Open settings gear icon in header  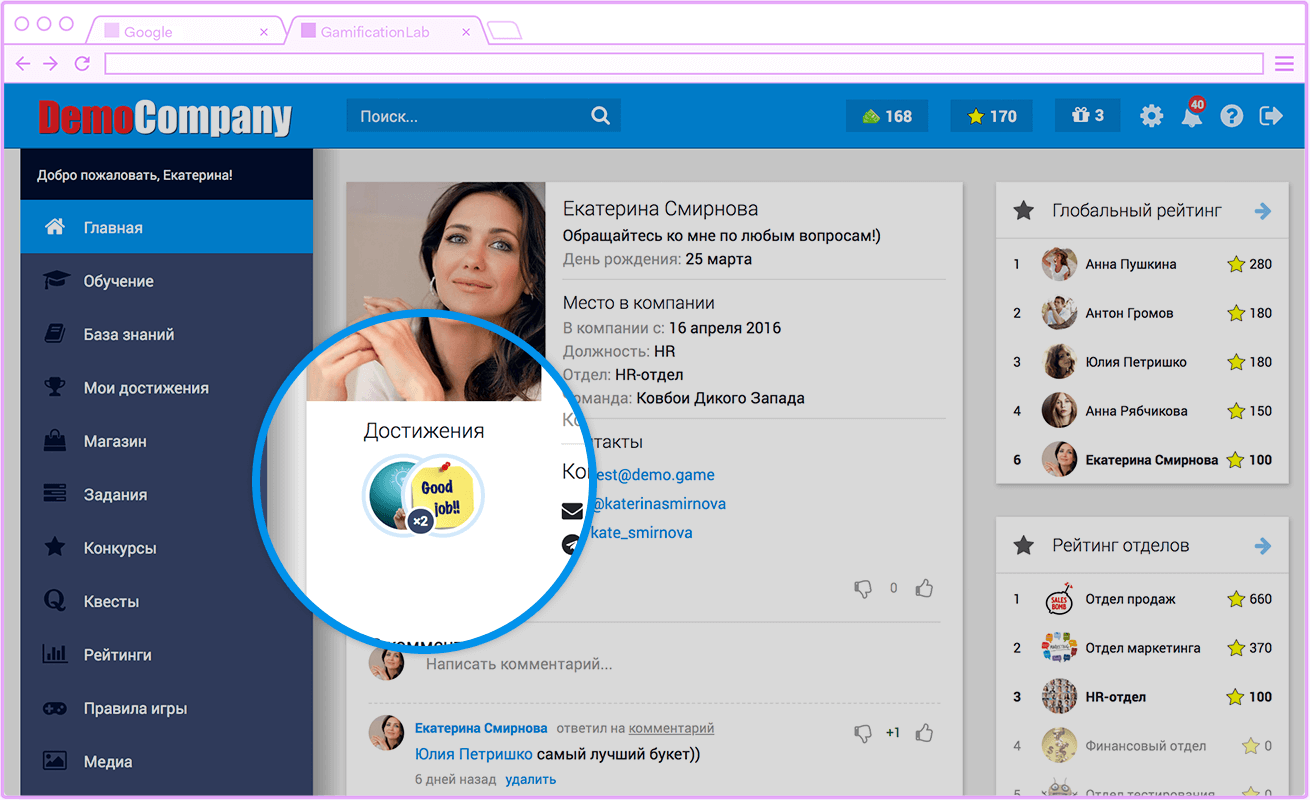[x=1152, y=116]
